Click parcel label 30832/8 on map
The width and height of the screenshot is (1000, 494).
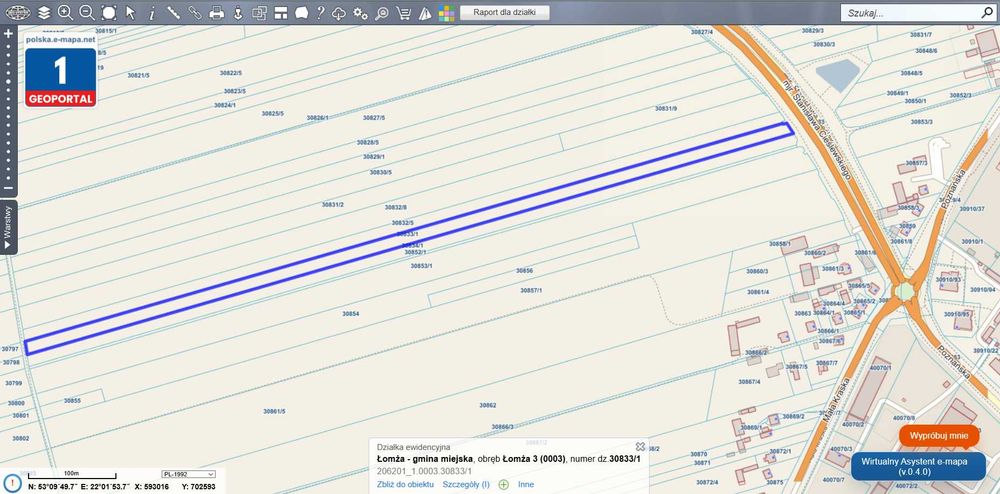point(395,207)
